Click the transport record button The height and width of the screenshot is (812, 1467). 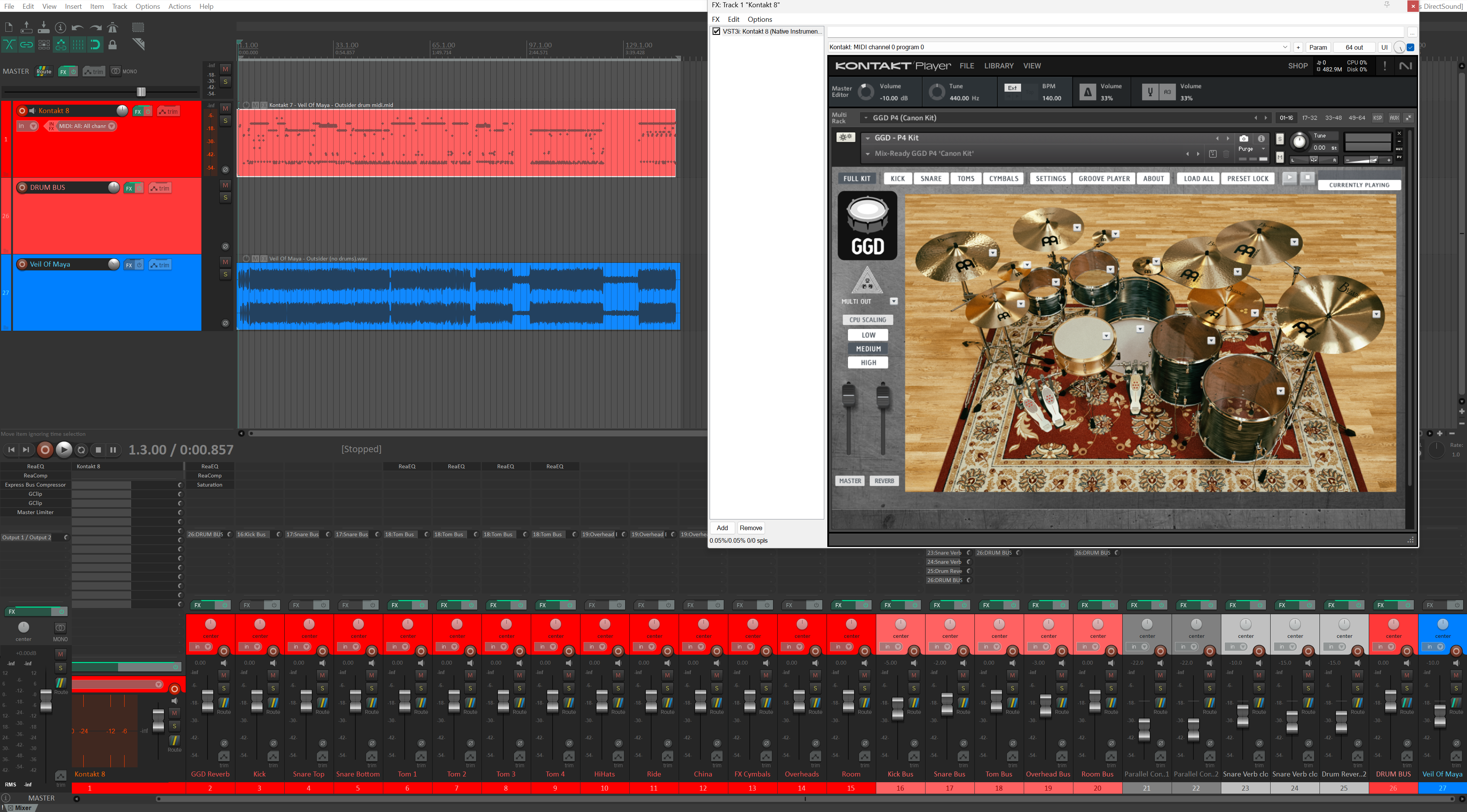pyautogui.click(x=45, y=450)
